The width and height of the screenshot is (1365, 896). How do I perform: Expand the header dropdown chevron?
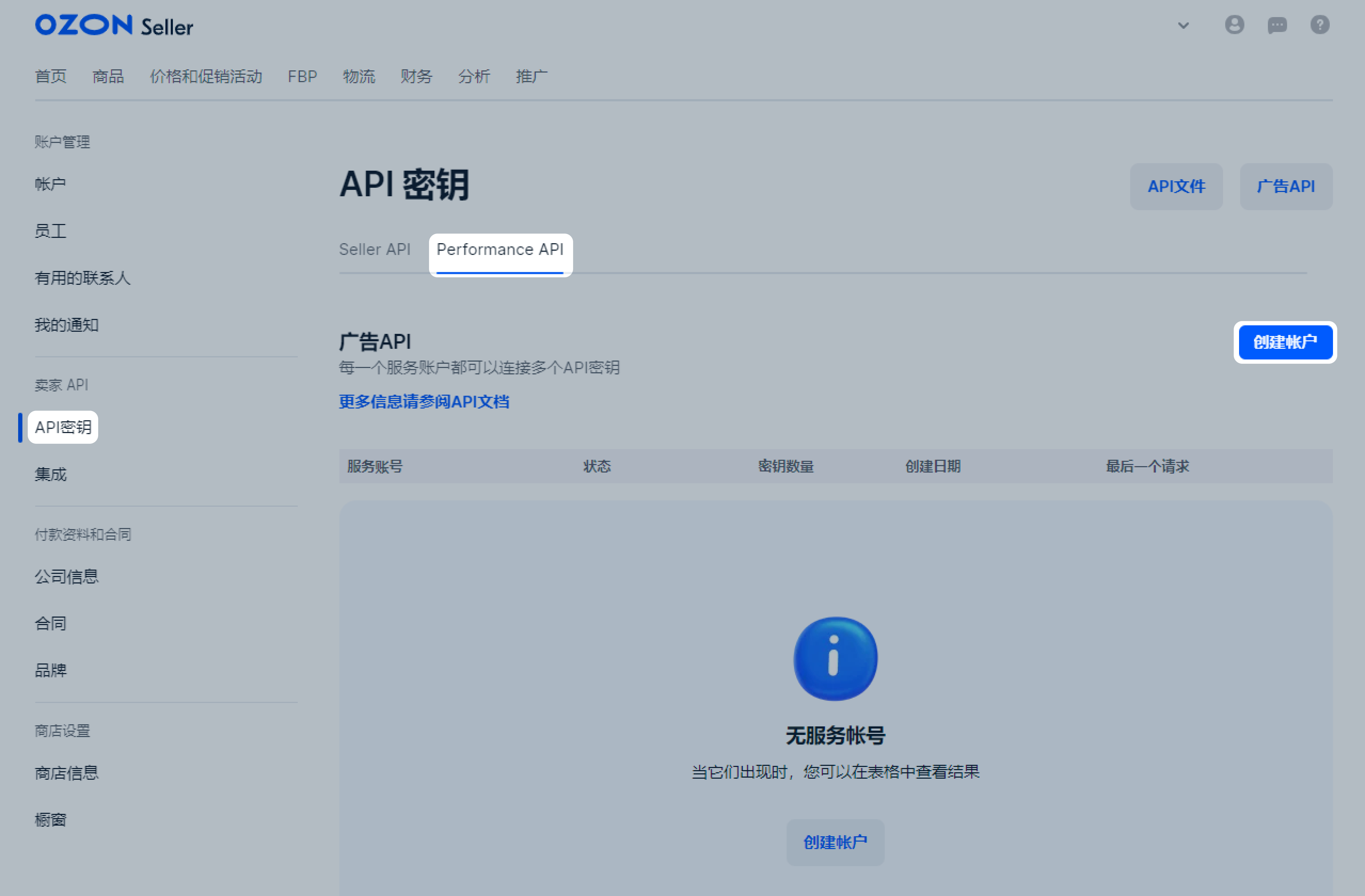coord(1183,25)
